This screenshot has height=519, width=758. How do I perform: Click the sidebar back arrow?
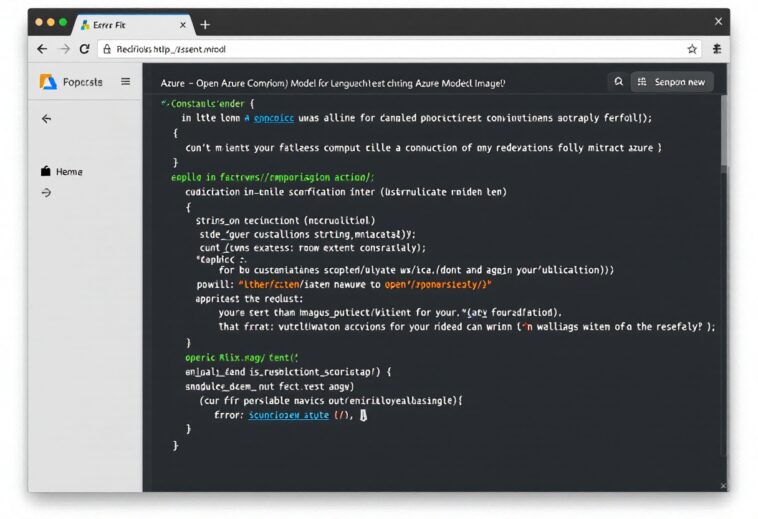(x=46, y=118)
